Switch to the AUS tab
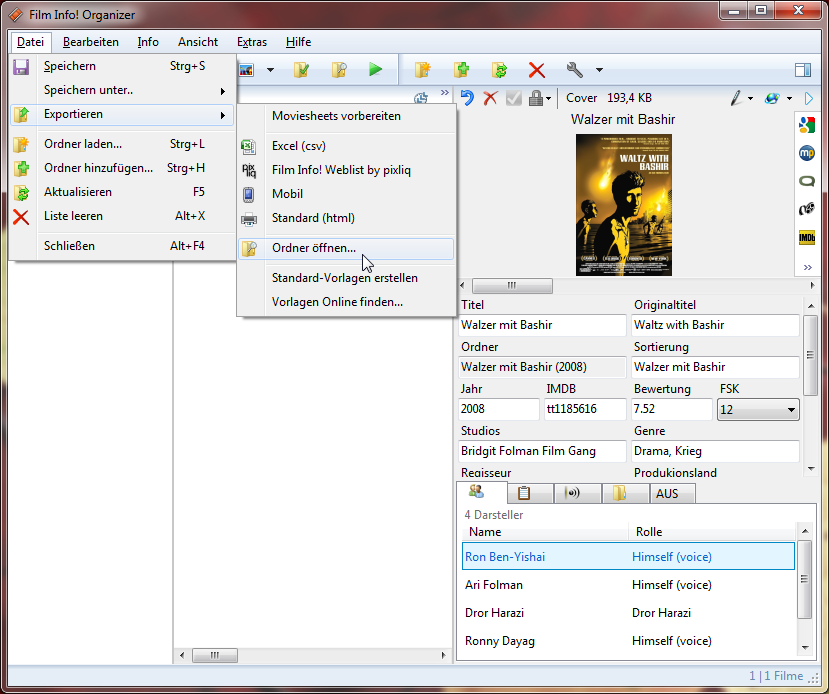The height and width of the screenshot is (694, 829). (672, 494)
